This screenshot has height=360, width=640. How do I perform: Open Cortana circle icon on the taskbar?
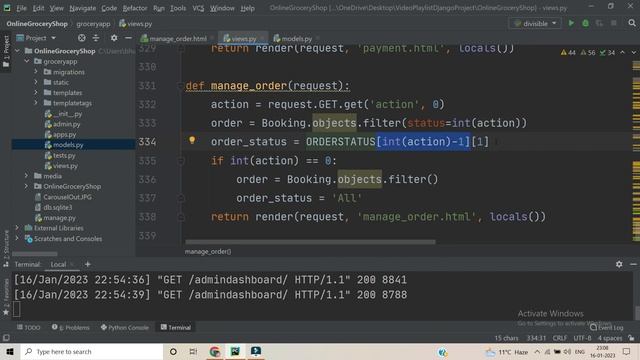pos(173,351)
